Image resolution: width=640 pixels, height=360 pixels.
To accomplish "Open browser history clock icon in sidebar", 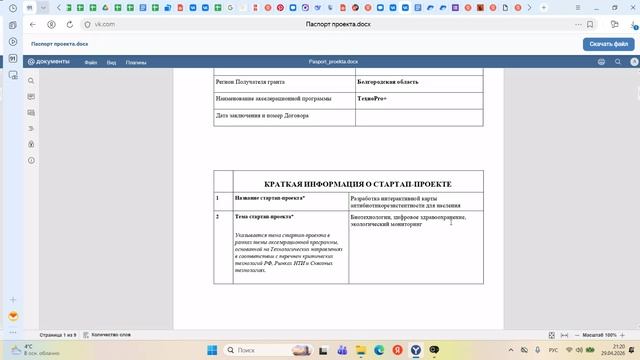I will click(x=13, y=8).
